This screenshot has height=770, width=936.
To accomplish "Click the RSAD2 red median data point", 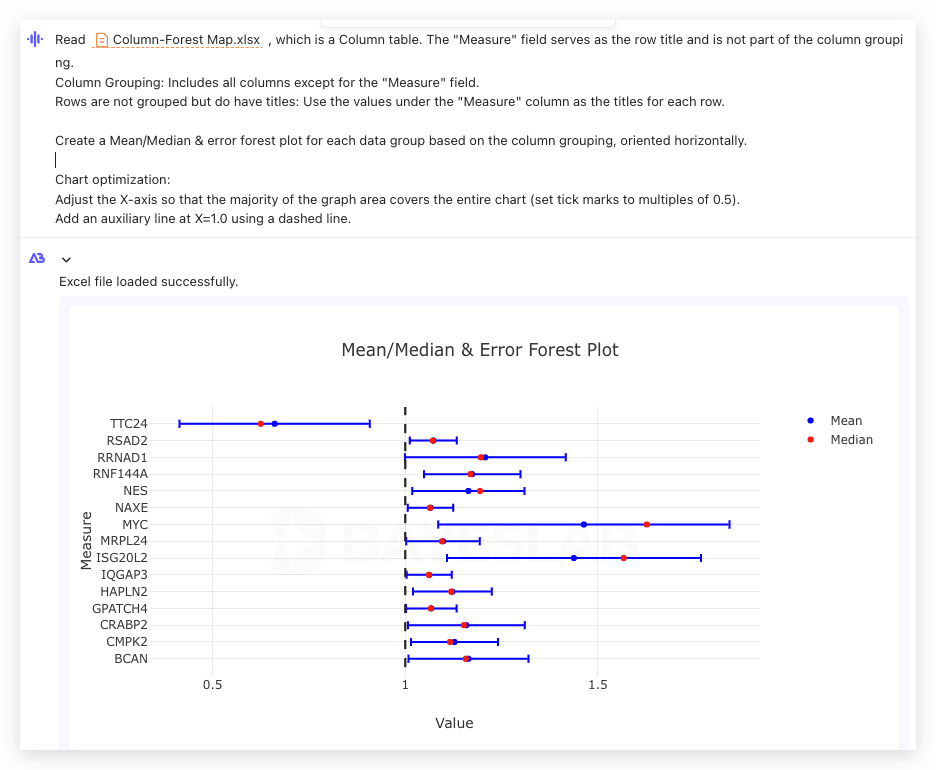I will [x=433, y=441].
